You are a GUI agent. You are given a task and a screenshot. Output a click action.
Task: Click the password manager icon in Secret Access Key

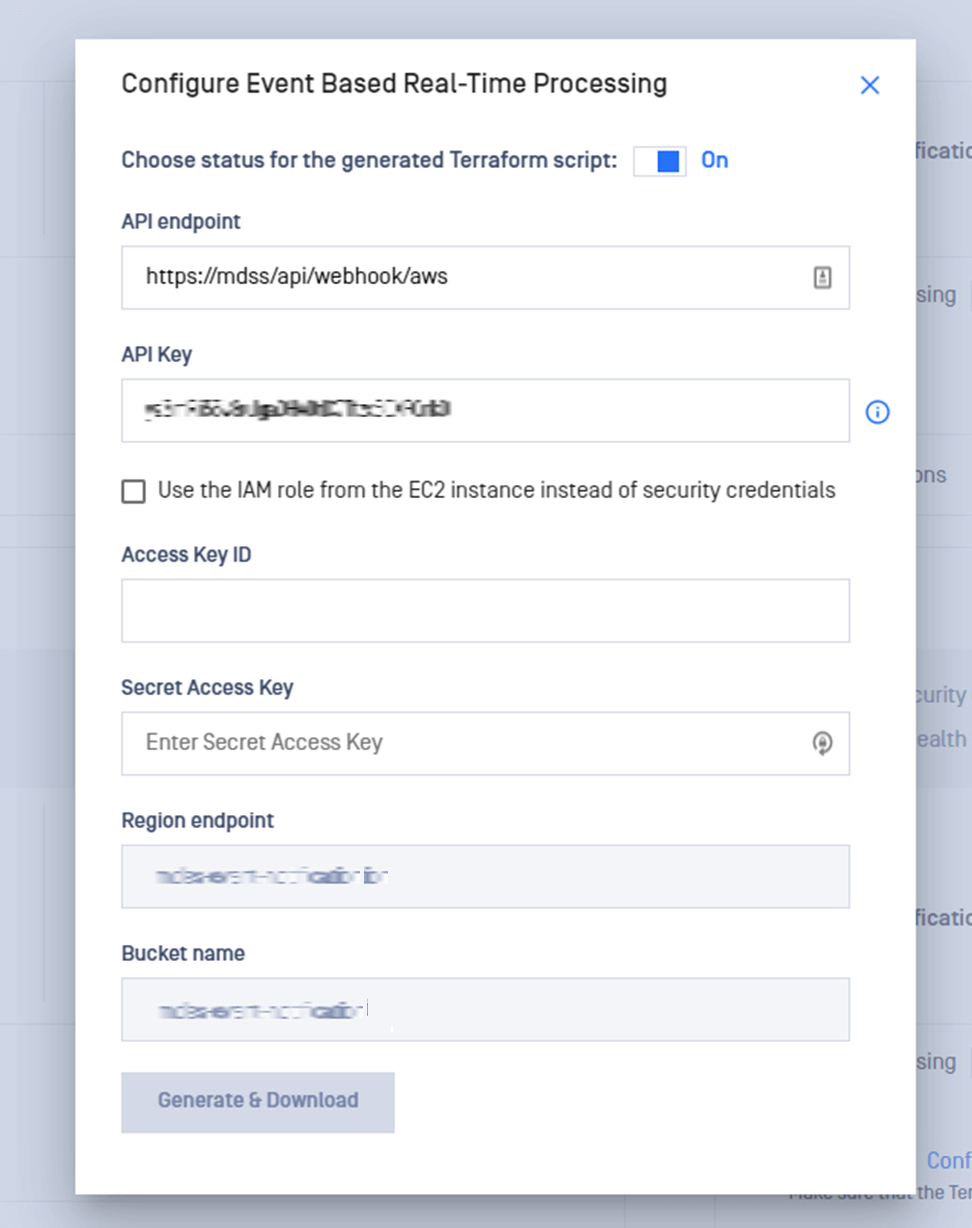822,743
